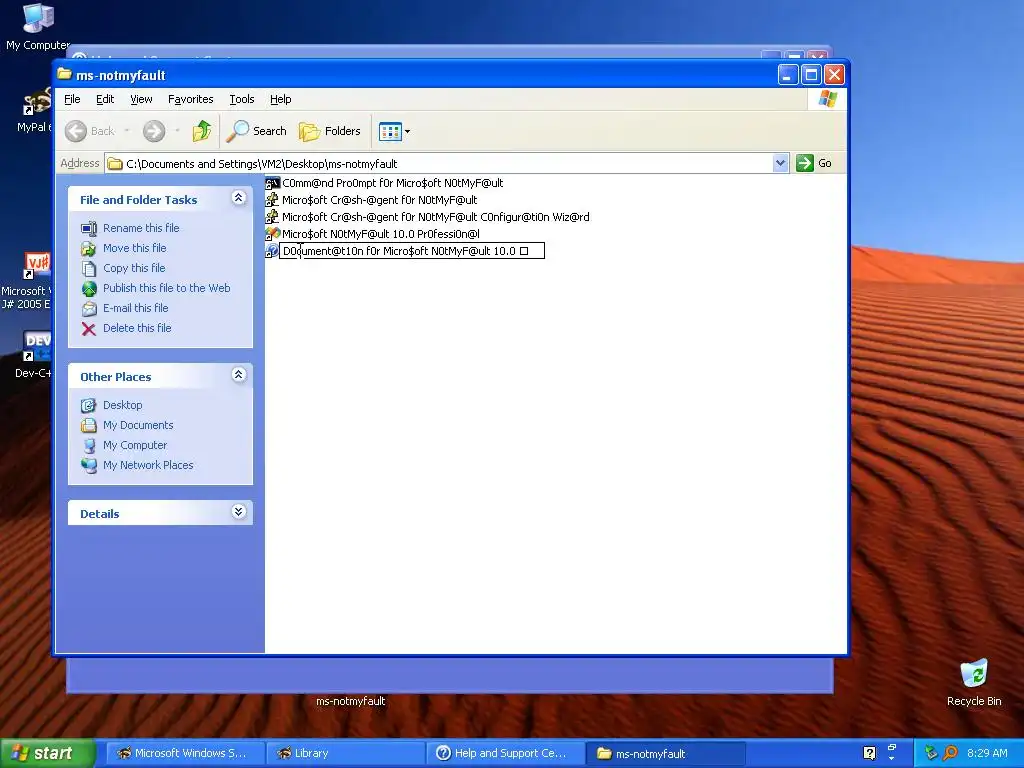Click the ms-notmyfault taskbar button
This screenshot has width=1024, height=768.
(x=665, y=753)
